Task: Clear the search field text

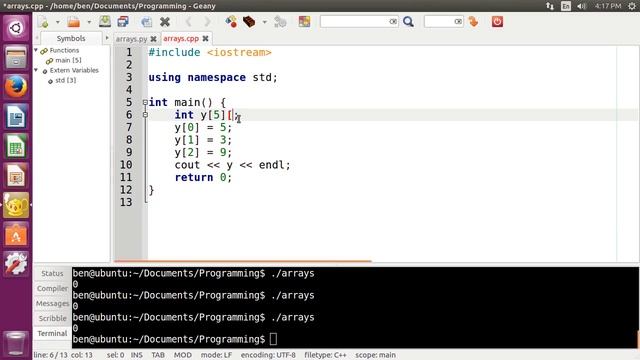Action: tap(393, 22)
